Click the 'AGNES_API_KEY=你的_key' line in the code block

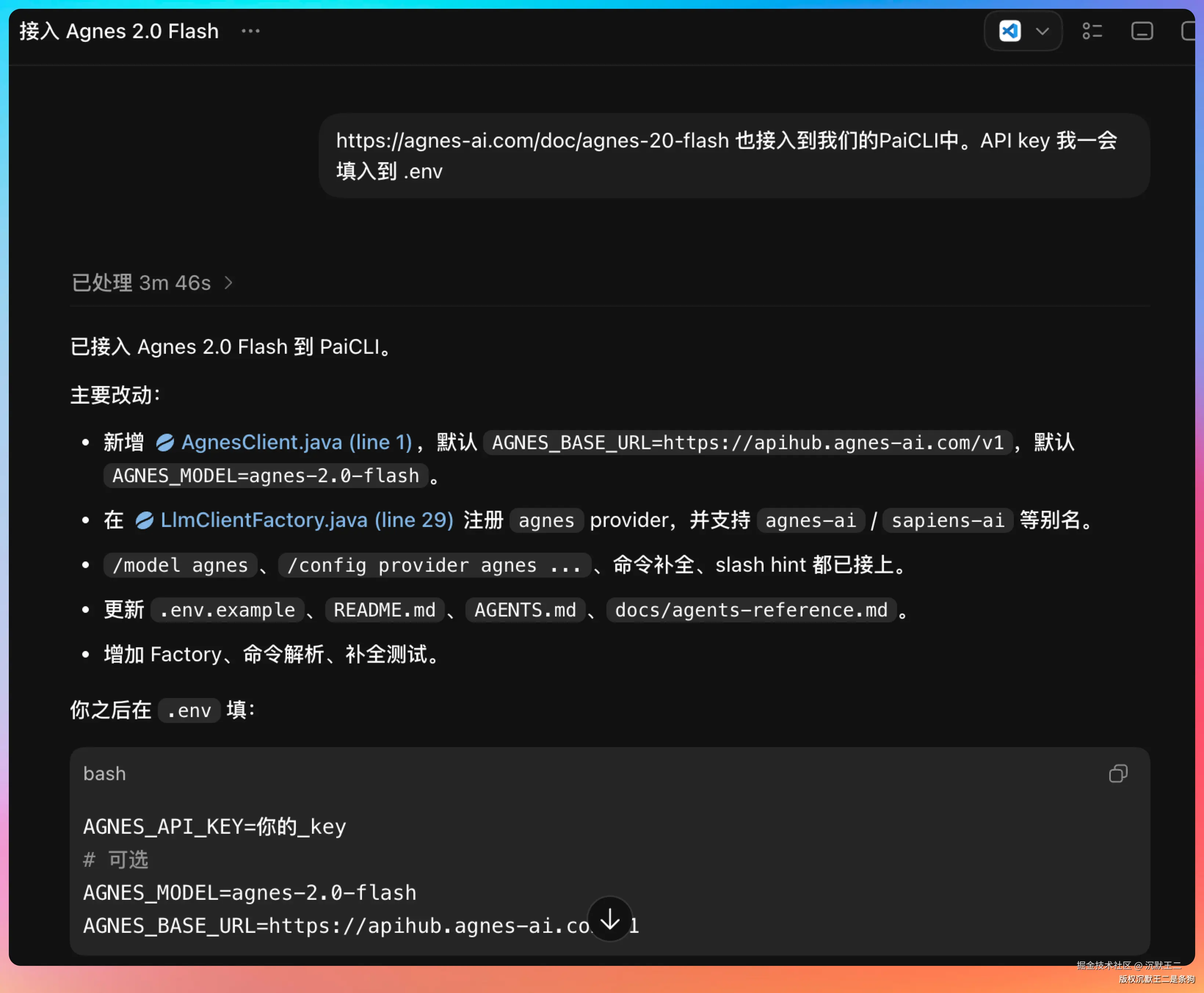pyautogui.click(x=215, y=826)
